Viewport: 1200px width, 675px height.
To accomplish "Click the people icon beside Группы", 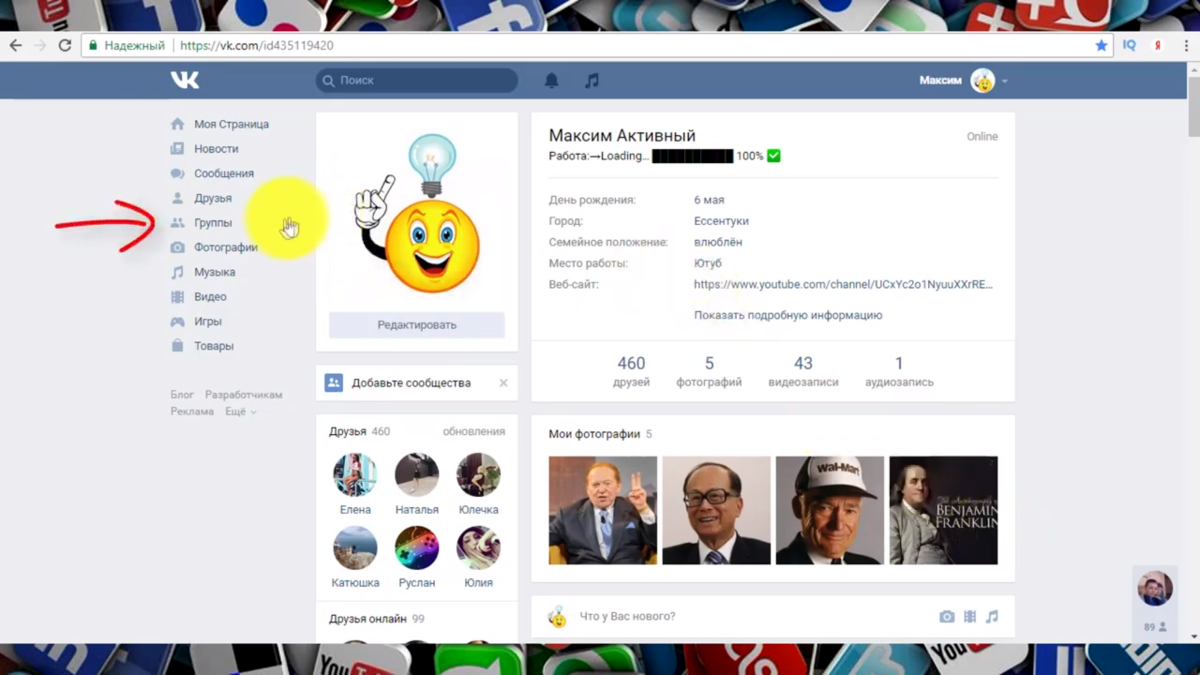I will 177,223.
